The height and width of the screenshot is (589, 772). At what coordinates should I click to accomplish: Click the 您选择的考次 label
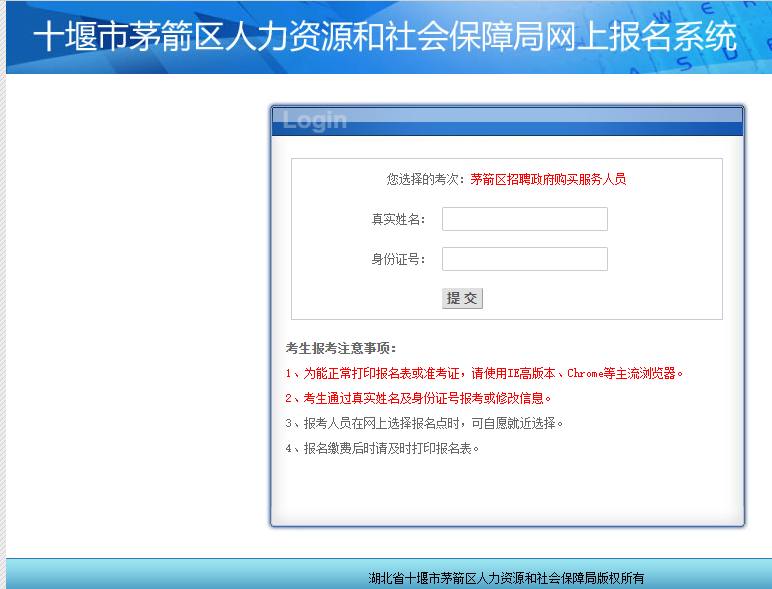pyautogui.click(x=425, y=179)
